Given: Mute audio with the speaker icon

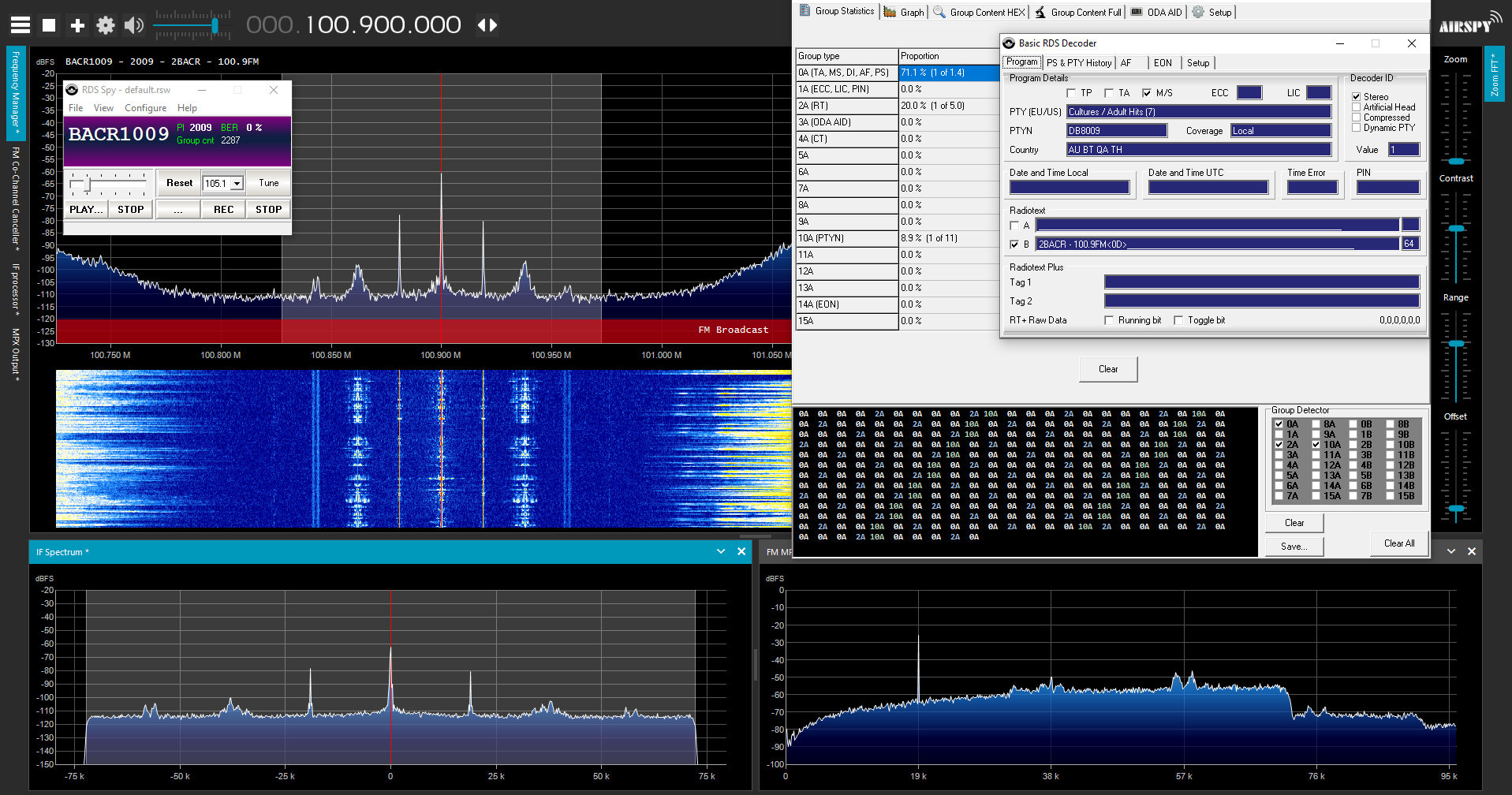Looking at the screenshot, I should coord(133,24).
